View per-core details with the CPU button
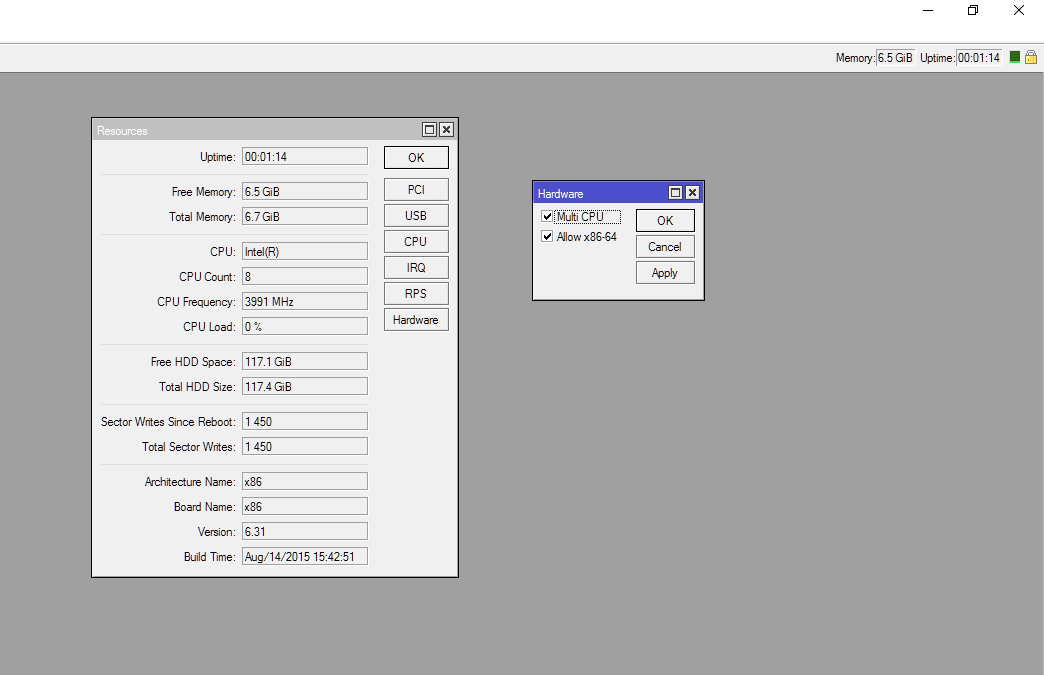The width and height of the screenshot is (1044, 675). [x=416, y=241]
